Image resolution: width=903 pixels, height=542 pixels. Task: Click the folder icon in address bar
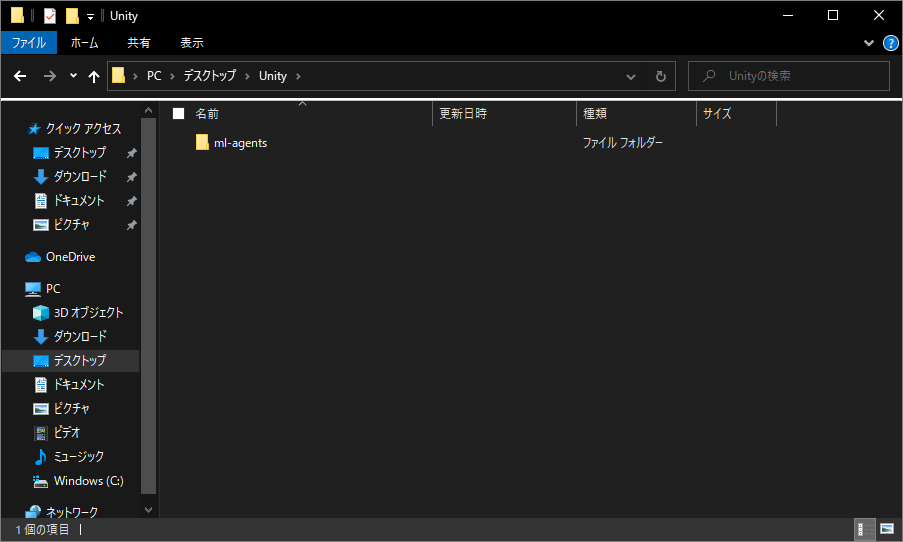pyautogui.click(x=119, y=75)
